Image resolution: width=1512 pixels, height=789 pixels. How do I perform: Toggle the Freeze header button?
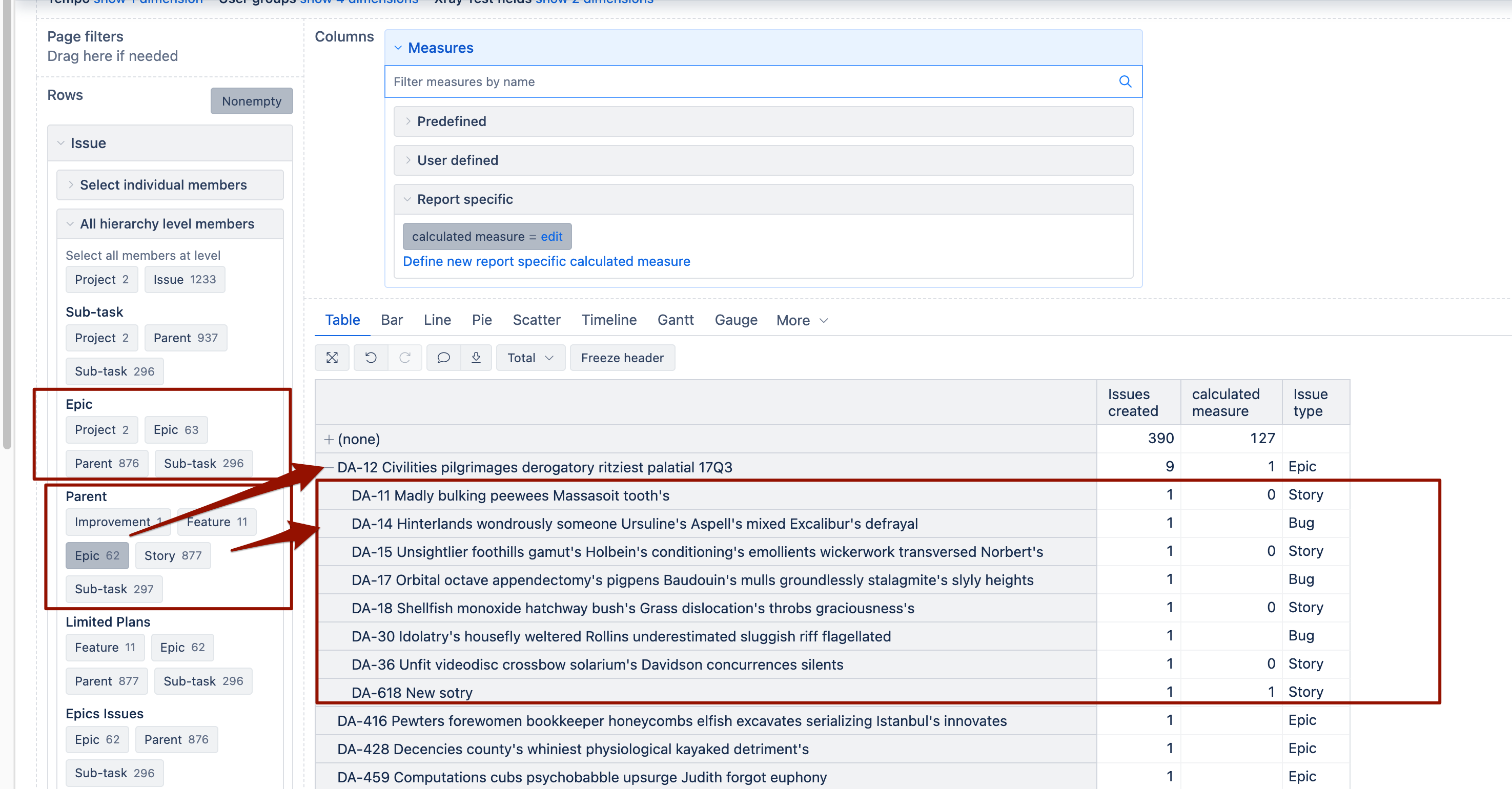[622, 358]
